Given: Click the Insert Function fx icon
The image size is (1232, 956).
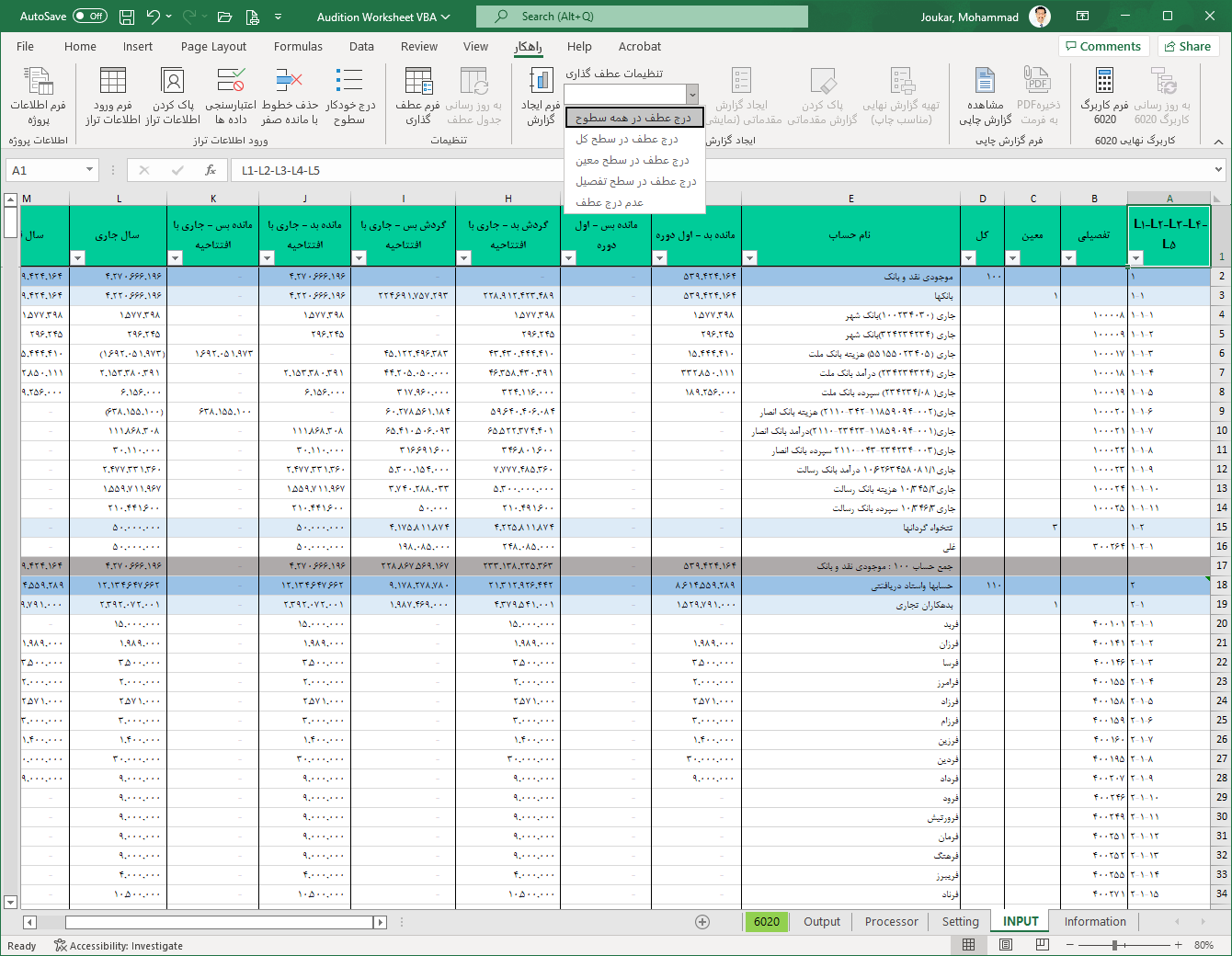Looking at the screenshot, I should (211, 170).
